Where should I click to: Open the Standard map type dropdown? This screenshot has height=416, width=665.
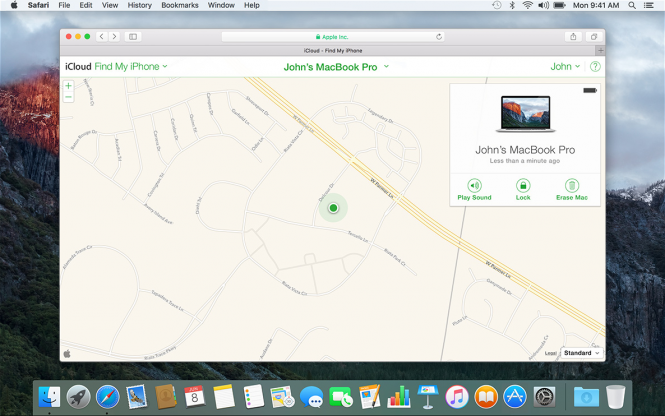tap(581, 353)
